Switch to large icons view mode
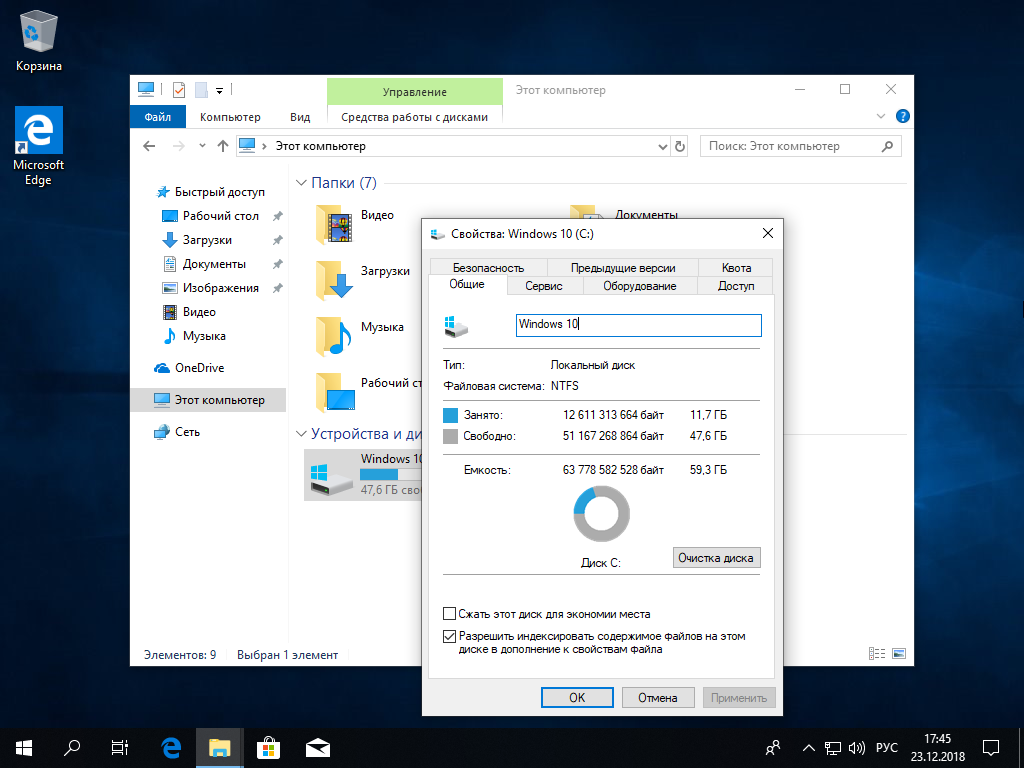 (x=898, y=655)
